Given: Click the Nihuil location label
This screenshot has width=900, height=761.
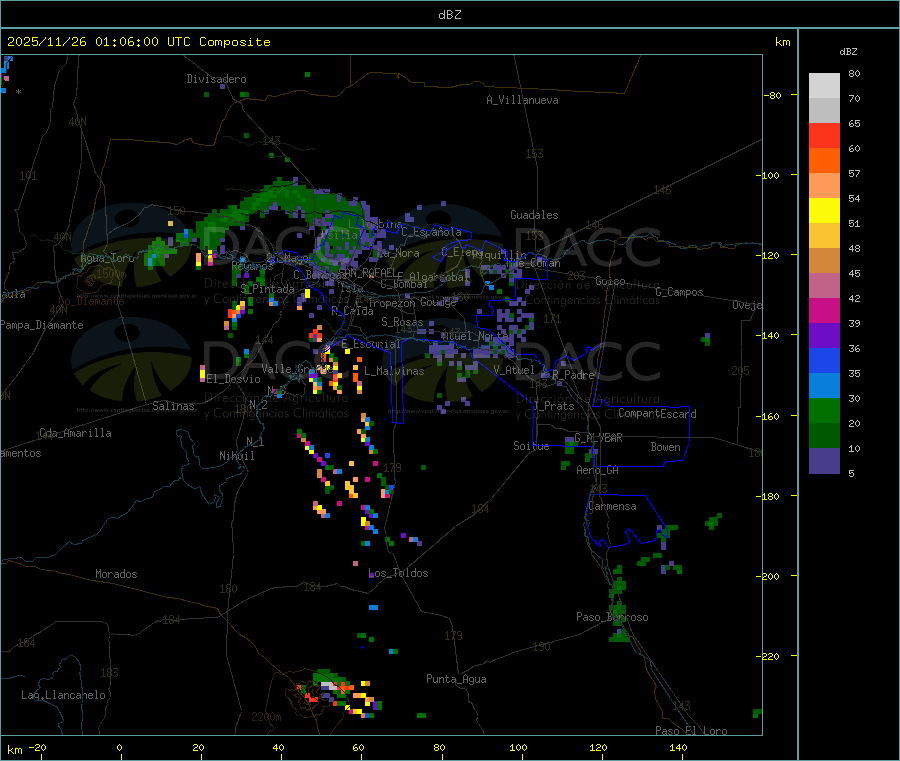Looking at the screenshot, I should 237,456.
